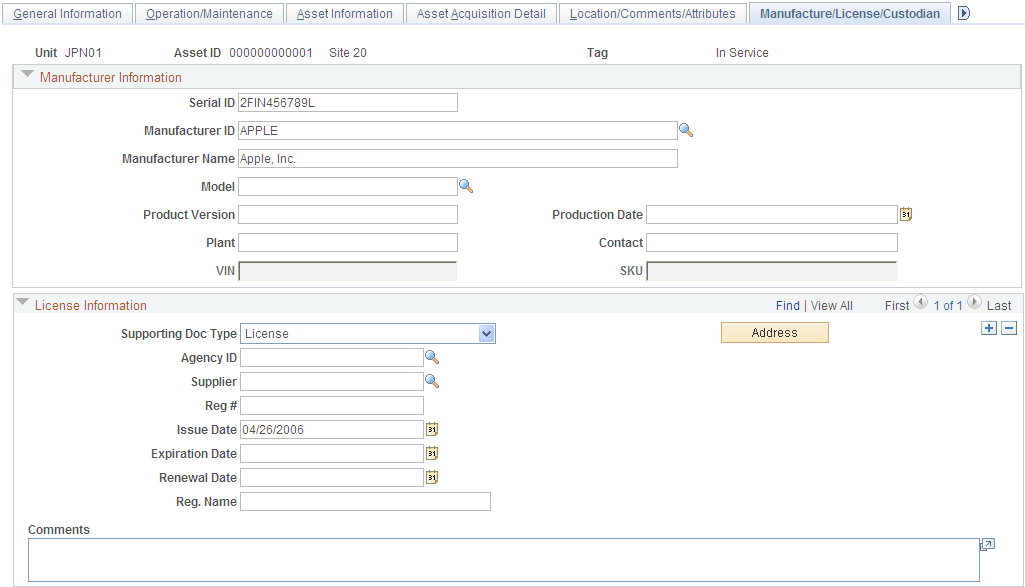Click the disabled VIN field
Viewport: 1025px width, 587px height.
pos(348,271)
